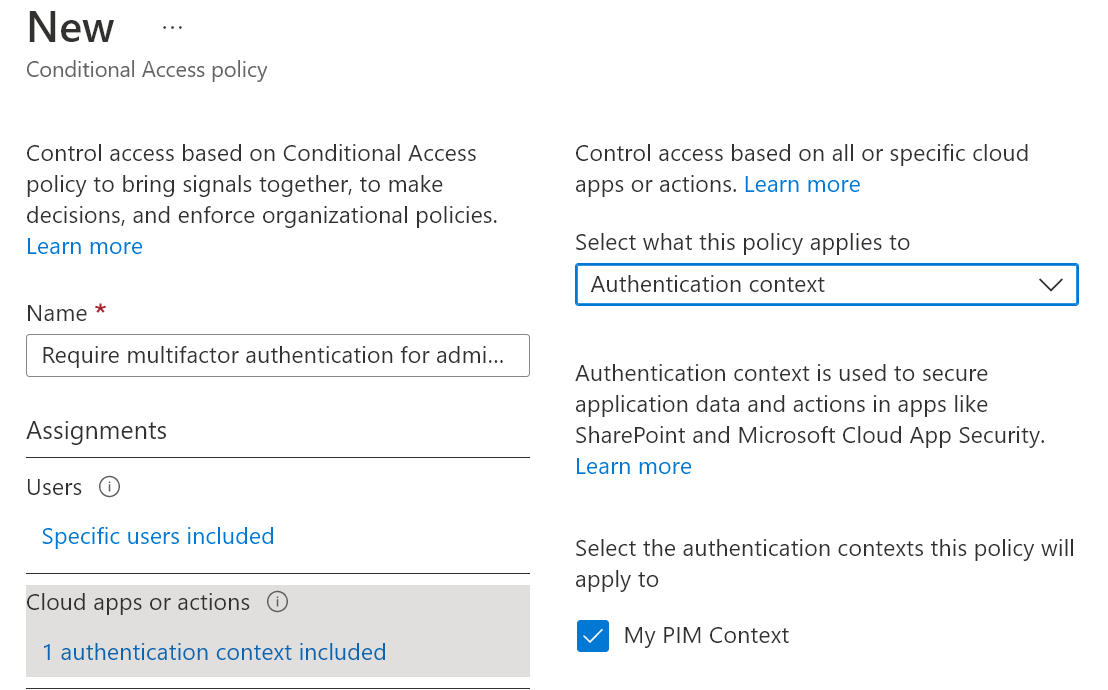The width and height of the screenshot is (1108, 690).
Task: Click inside the policy Name text field
Action: [277, 356]
